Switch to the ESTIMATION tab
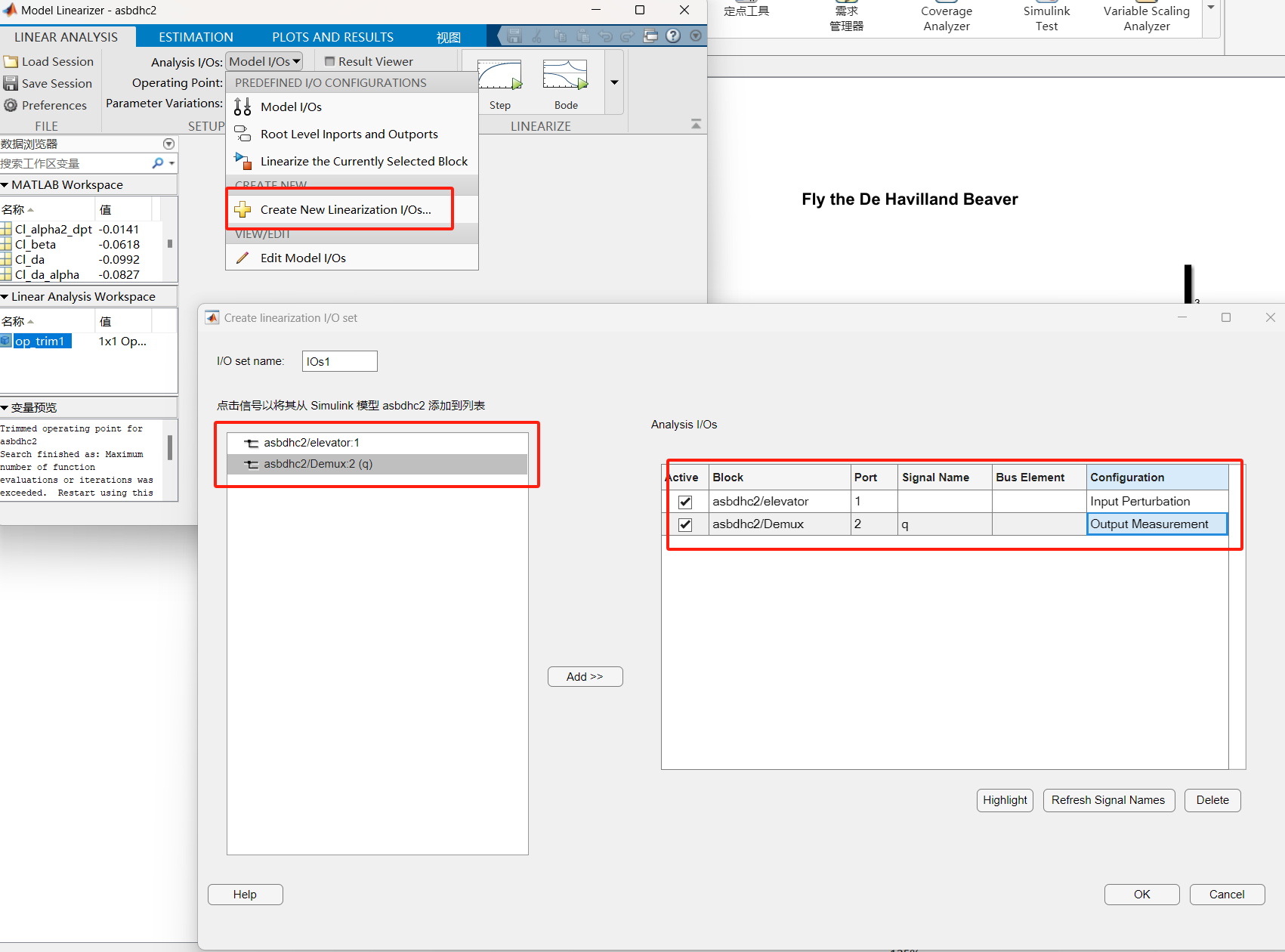 pyautogui.click(x=196, y=37)
